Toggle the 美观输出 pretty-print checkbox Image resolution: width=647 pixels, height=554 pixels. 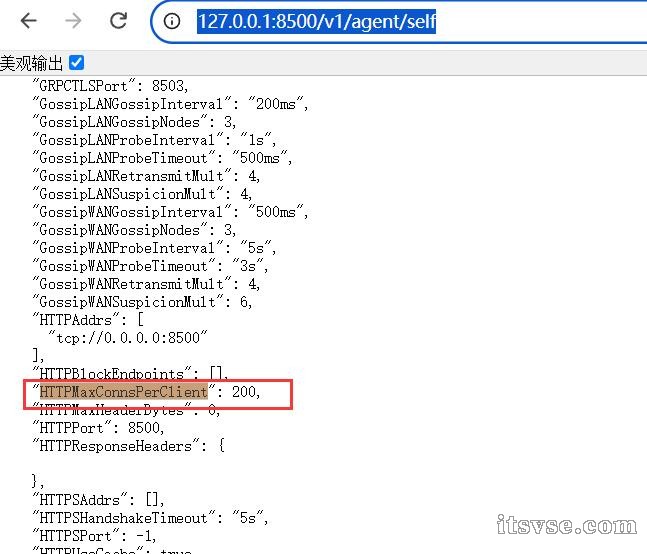(77, 63)
